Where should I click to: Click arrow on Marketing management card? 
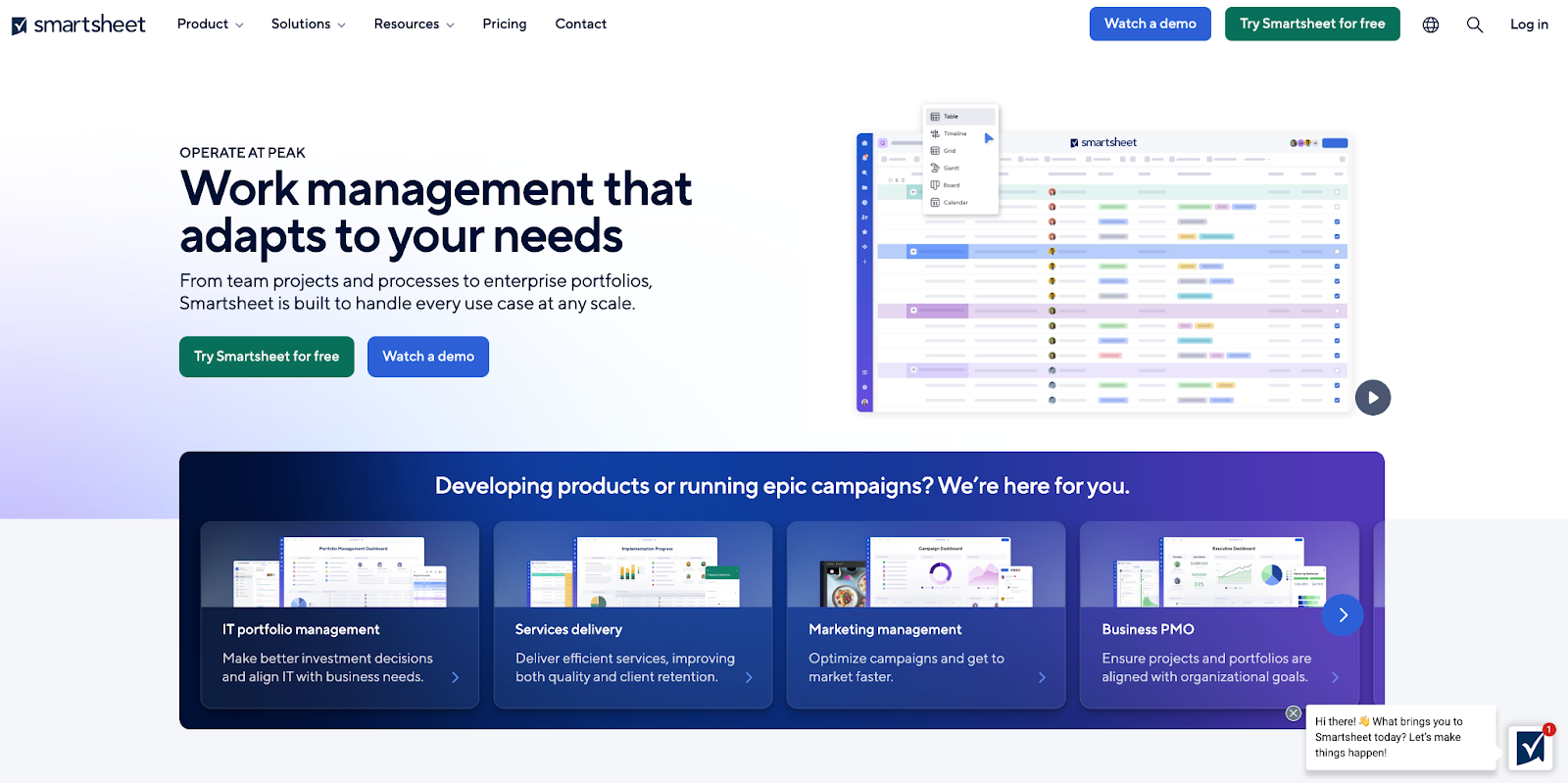pyautogui.click(x=1042, y=677)
